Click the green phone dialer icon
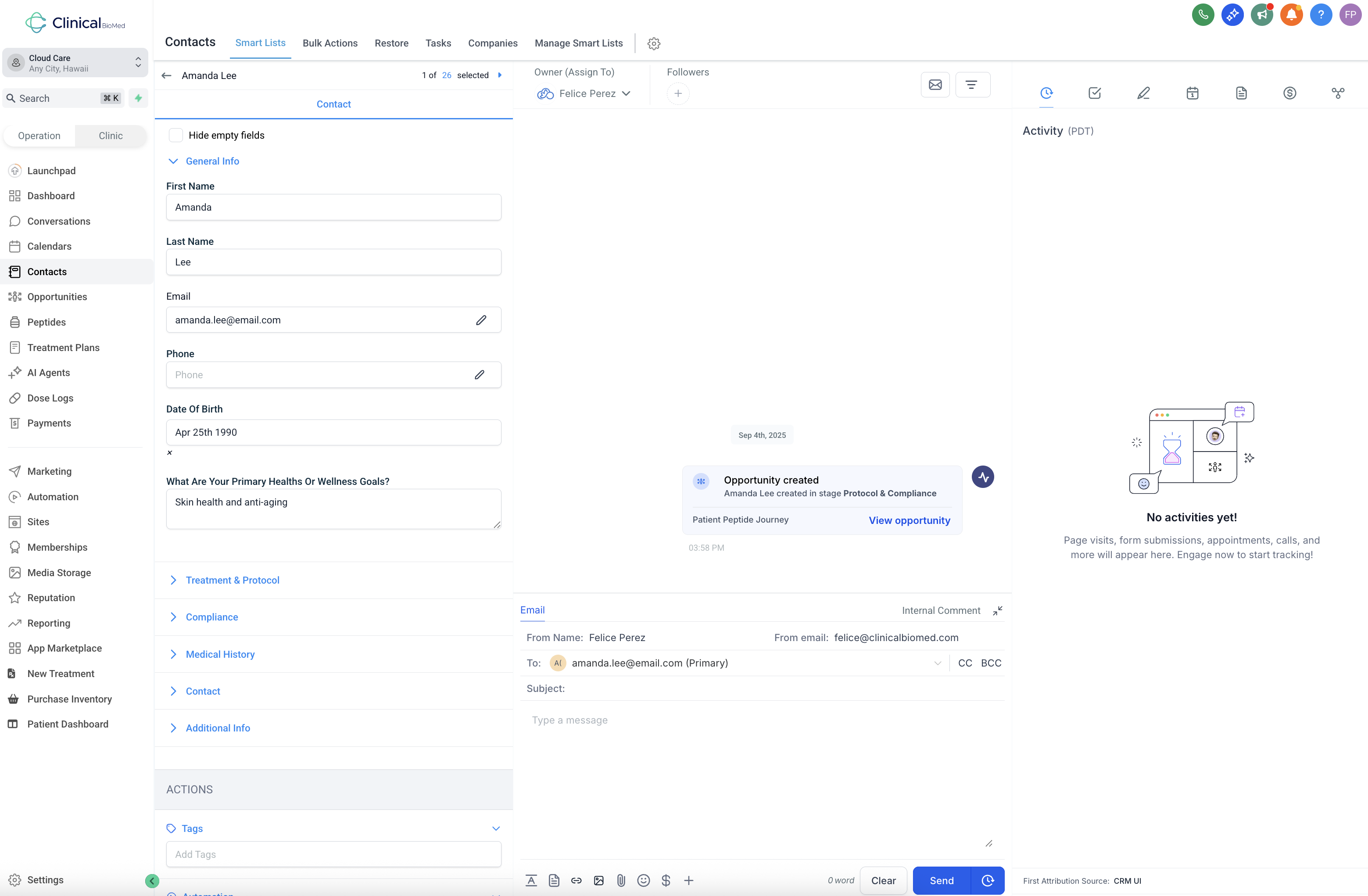This screenshot has height=896, width=1368. click(x=1203, y=15)
